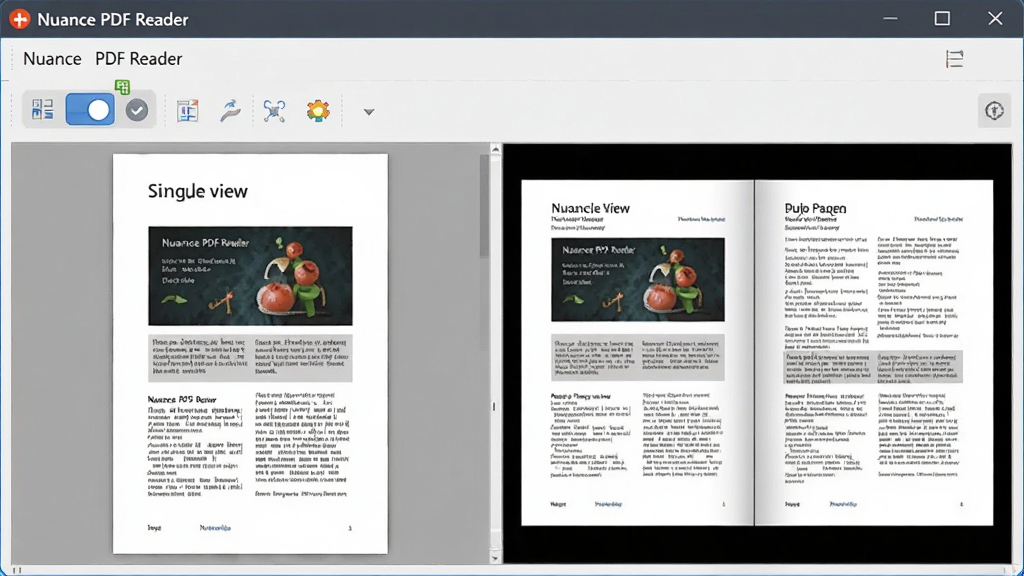The width and height of the screenshot is (1024, 576).
Task: Select the snapshot crosshair tool icon
Action: pyautogui.click(x=274, y=111)
